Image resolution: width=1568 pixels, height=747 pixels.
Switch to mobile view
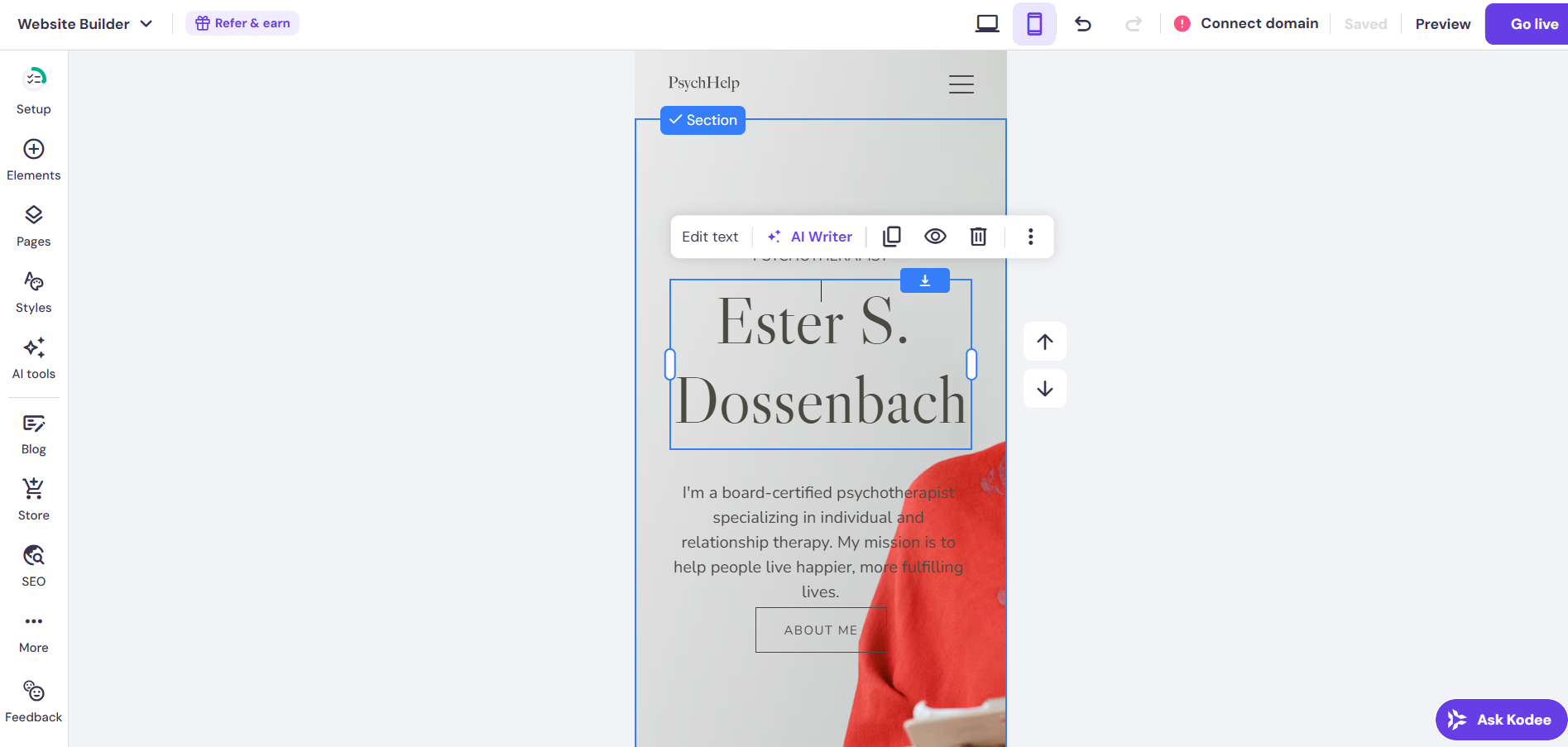tap(1034, 24)
